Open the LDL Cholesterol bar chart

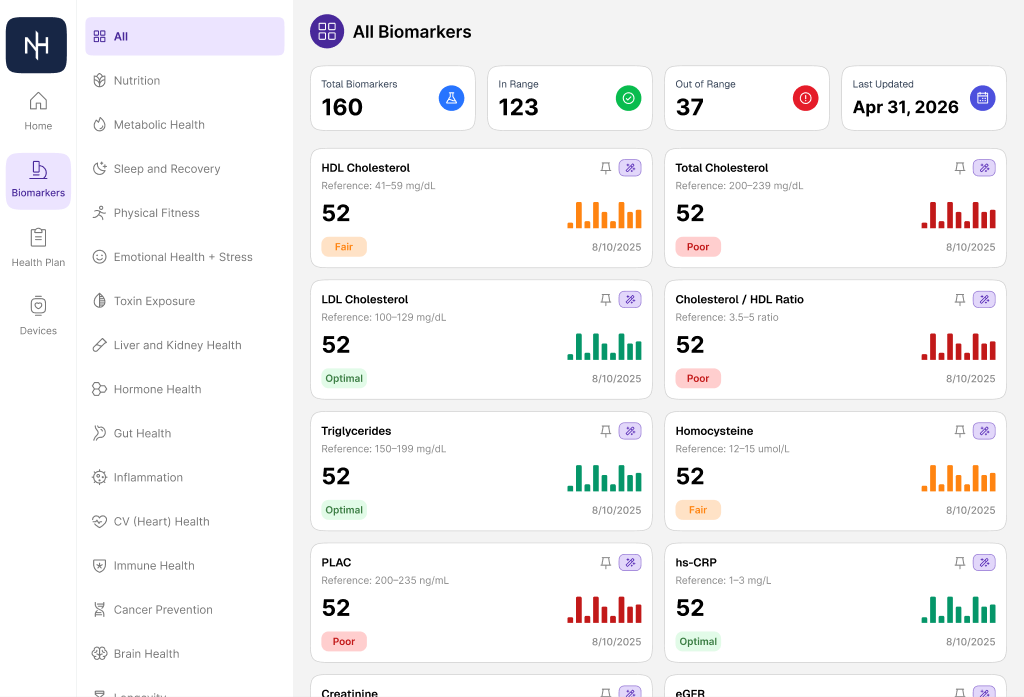(x=604, y=346)
